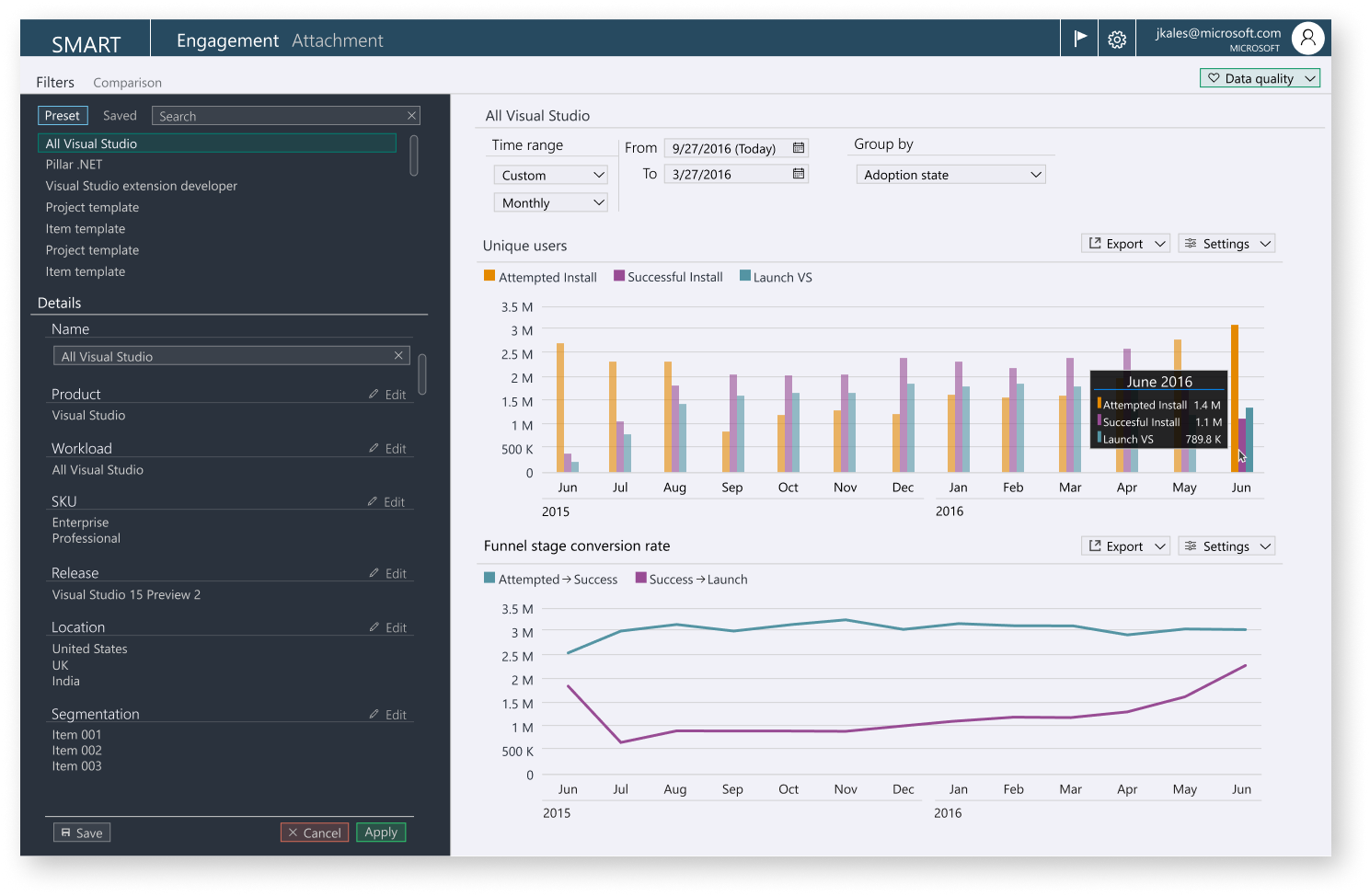Open the Data quality dropdown
Image resolution: width=1370 pixels, height=896 pixels.
click(1260, 78)
